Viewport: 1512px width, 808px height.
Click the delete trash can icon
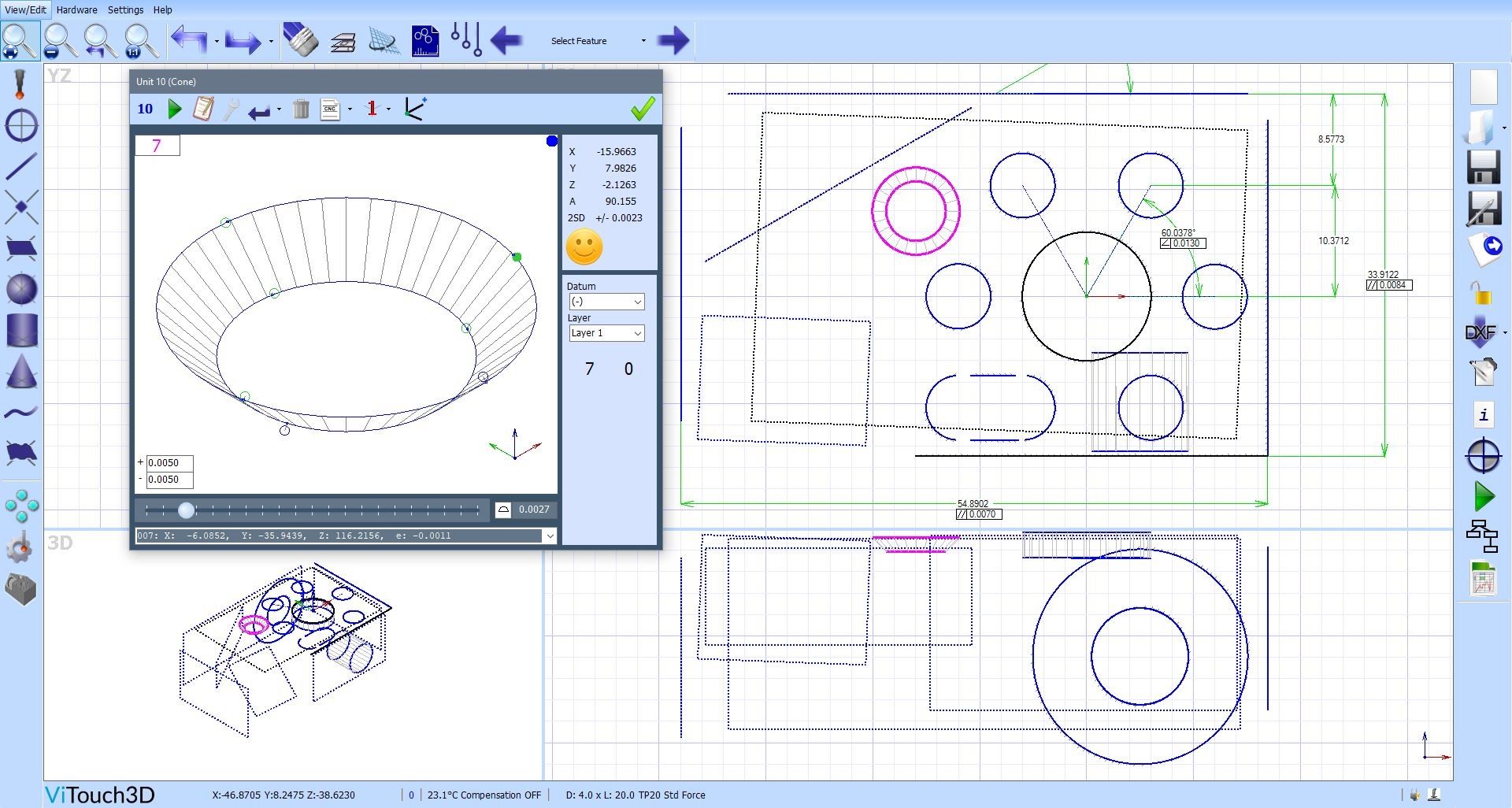[301, 109]
